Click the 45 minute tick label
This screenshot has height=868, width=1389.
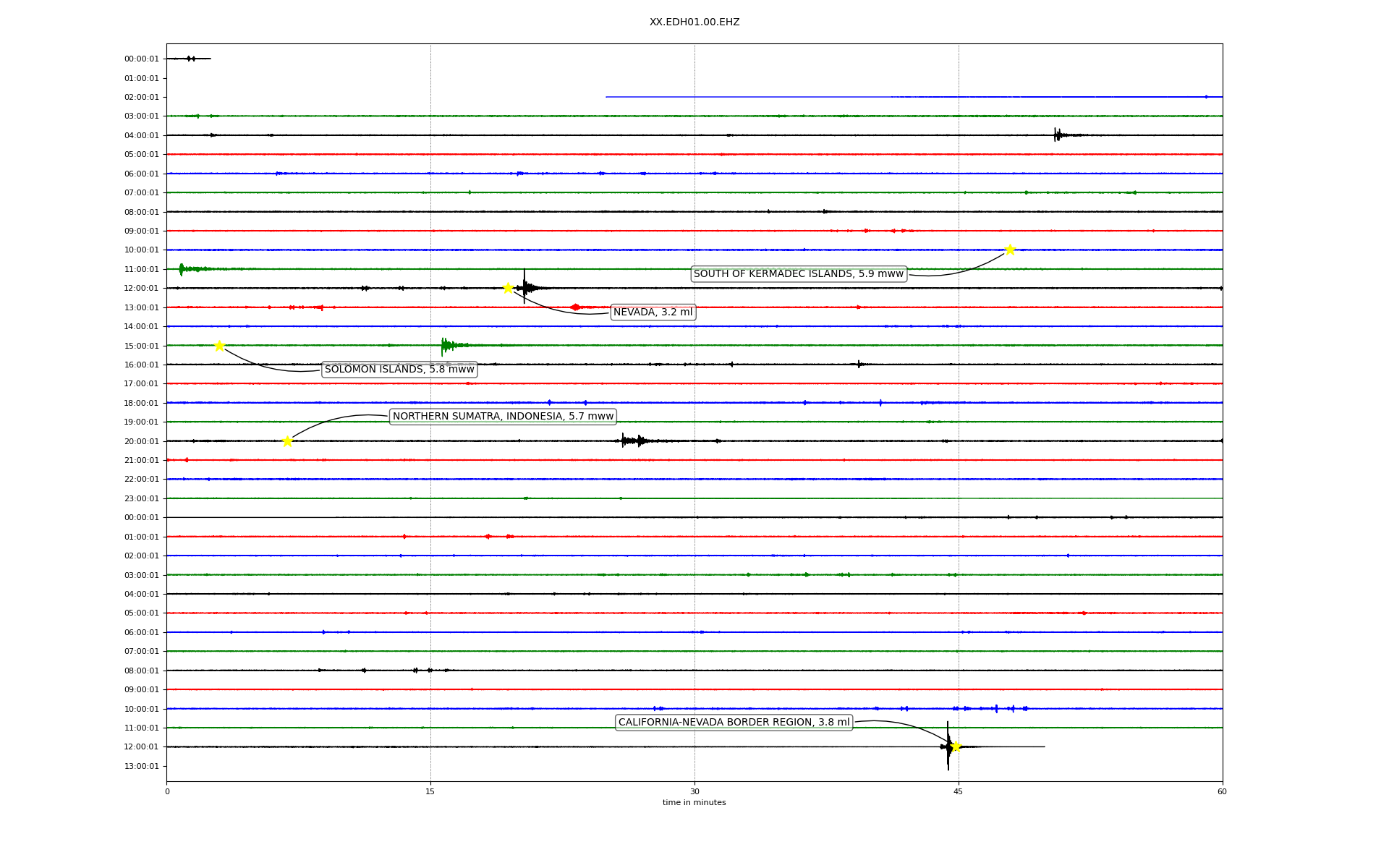(x=958, y=791)
